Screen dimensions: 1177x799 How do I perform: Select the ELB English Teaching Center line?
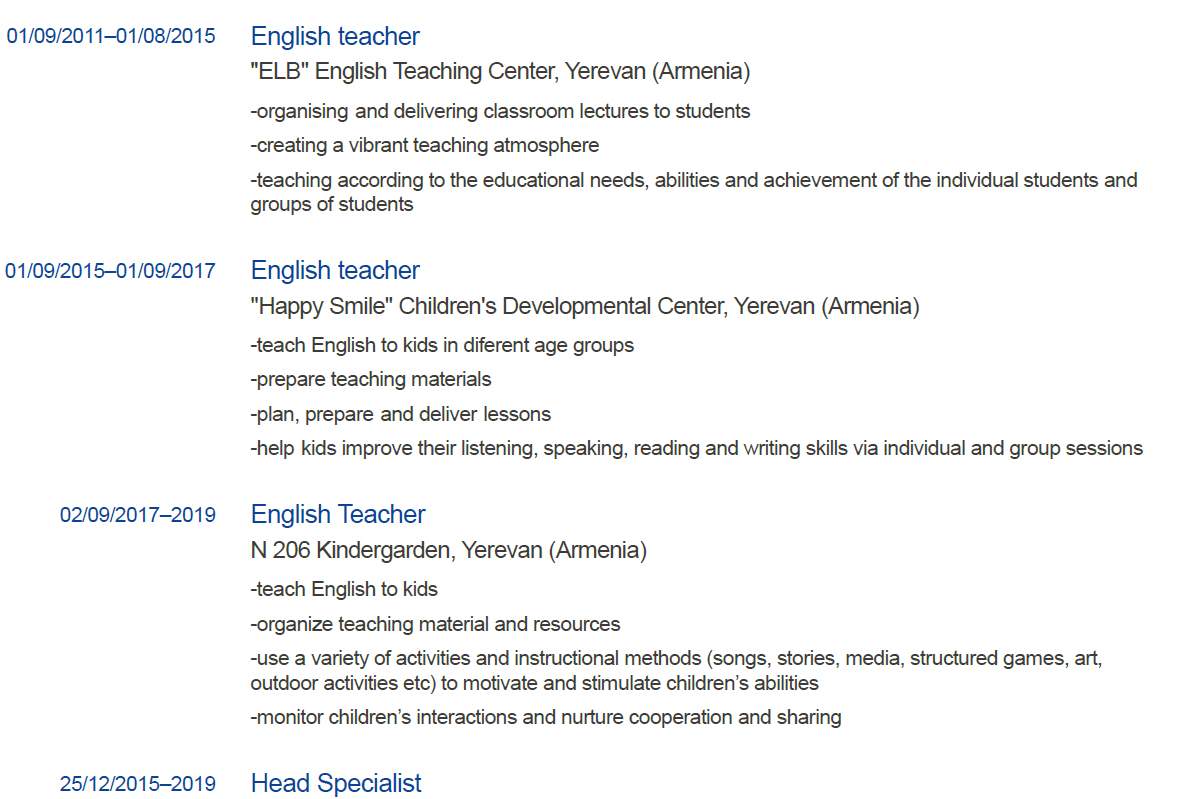tap(500, 71)
